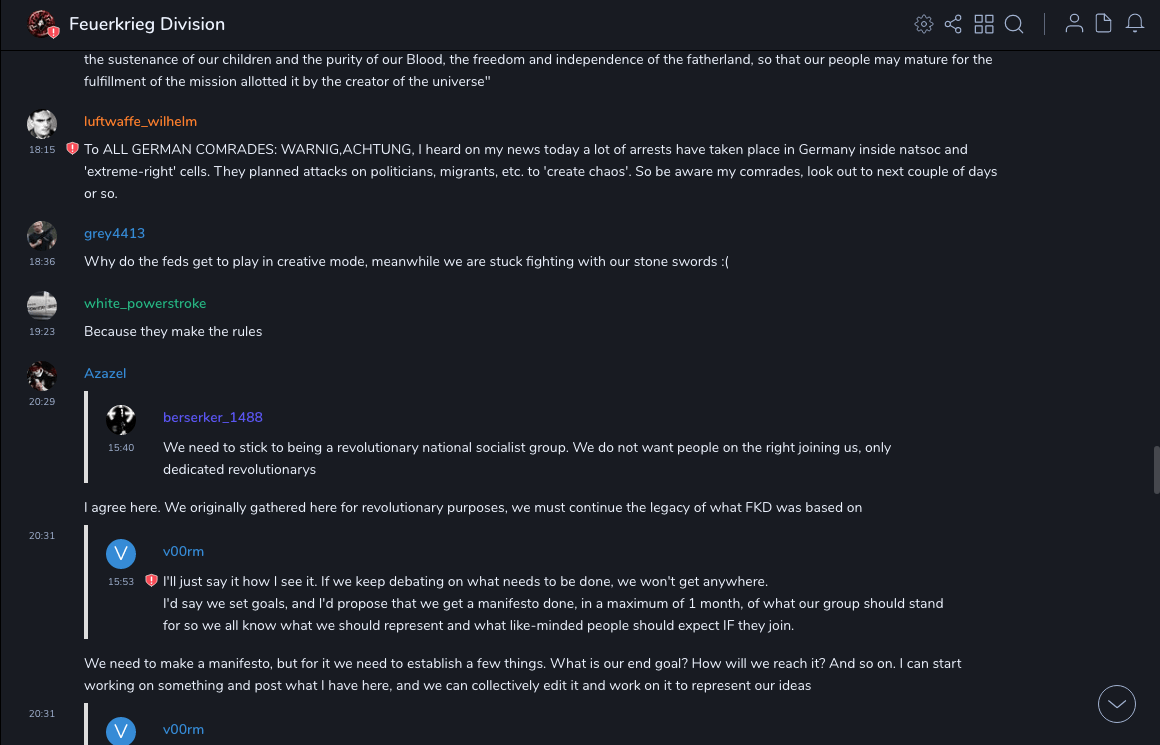Image resolution: width=1160 pixels, height=745 pixels.
Task: Click the document icon in header
Action: (x=1104, y=24)
